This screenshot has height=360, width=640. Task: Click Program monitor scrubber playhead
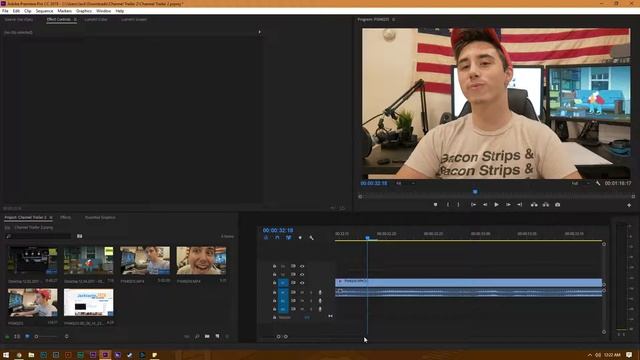pos(475,191)
